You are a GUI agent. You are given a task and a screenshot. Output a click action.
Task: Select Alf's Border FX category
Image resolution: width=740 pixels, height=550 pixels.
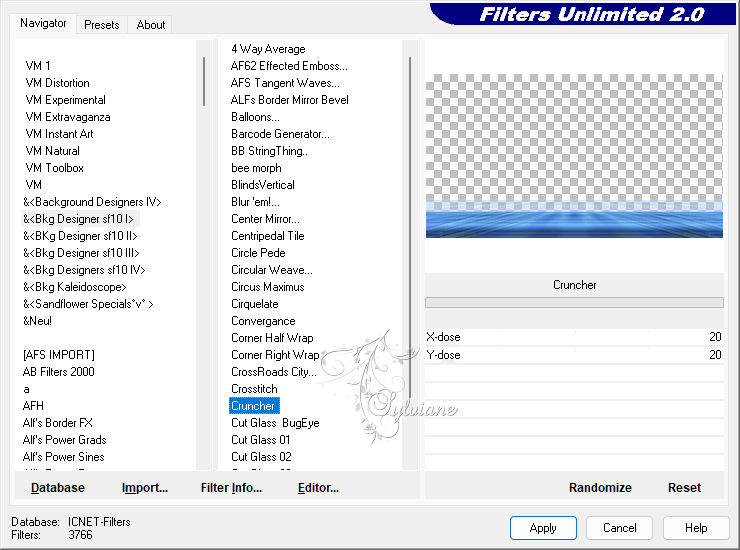(58, 423)
